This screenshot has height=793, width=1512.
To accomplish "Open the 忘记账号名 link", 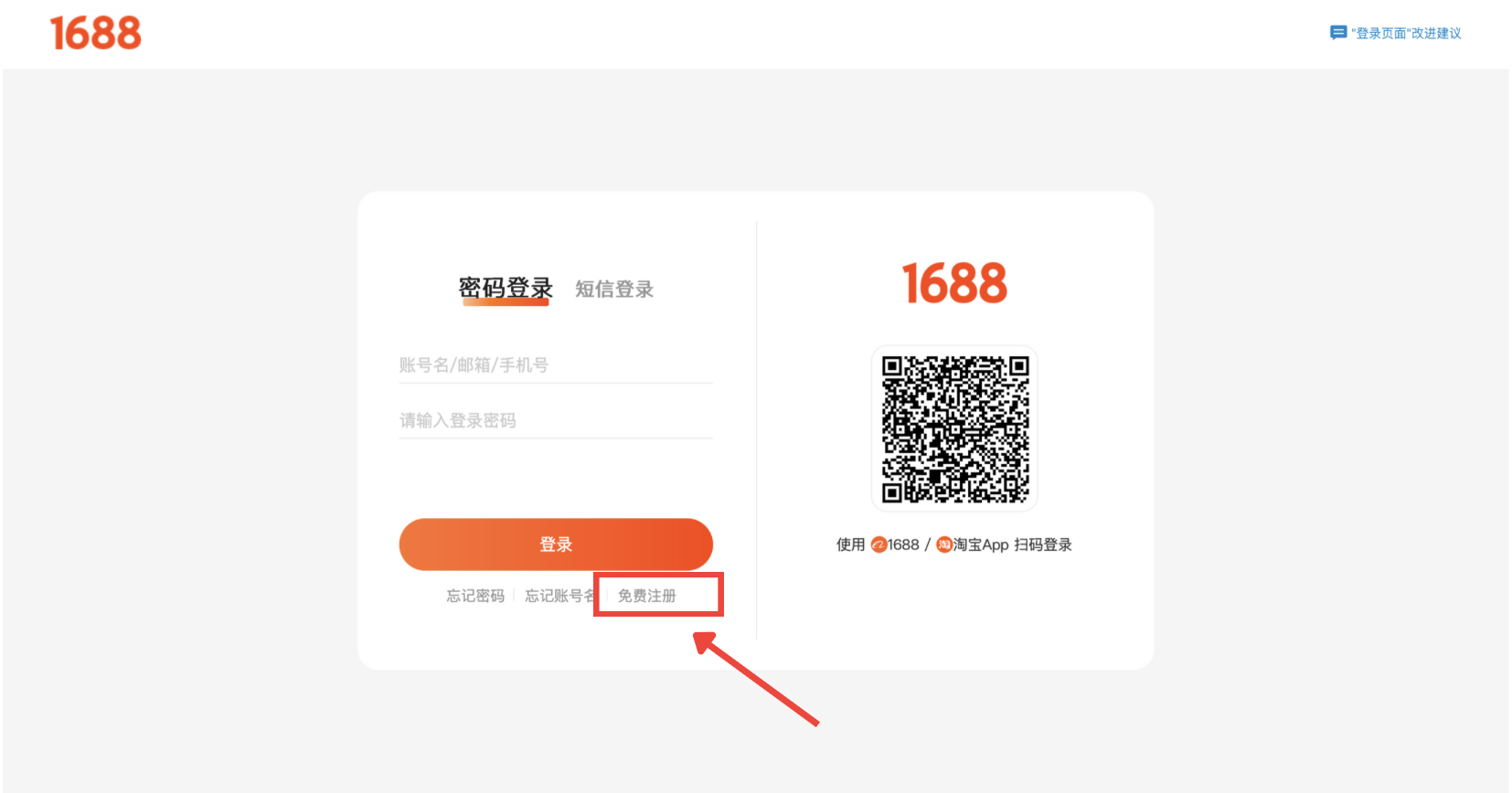I will tap(560, 596).
